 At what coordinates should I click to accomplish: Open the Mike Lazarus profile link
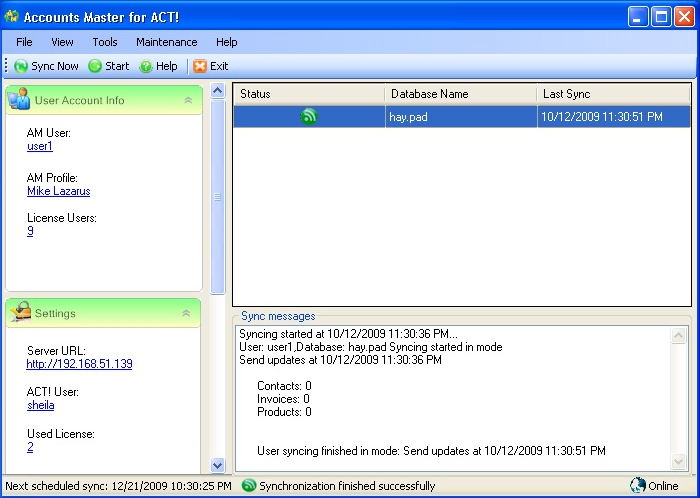coord(58,191)
